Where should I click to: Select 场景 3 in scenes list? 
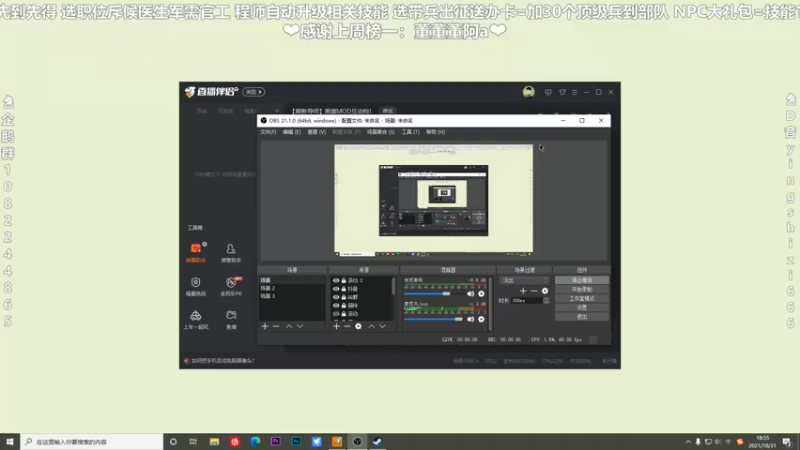pyautogui.click(x=268, y=296)
